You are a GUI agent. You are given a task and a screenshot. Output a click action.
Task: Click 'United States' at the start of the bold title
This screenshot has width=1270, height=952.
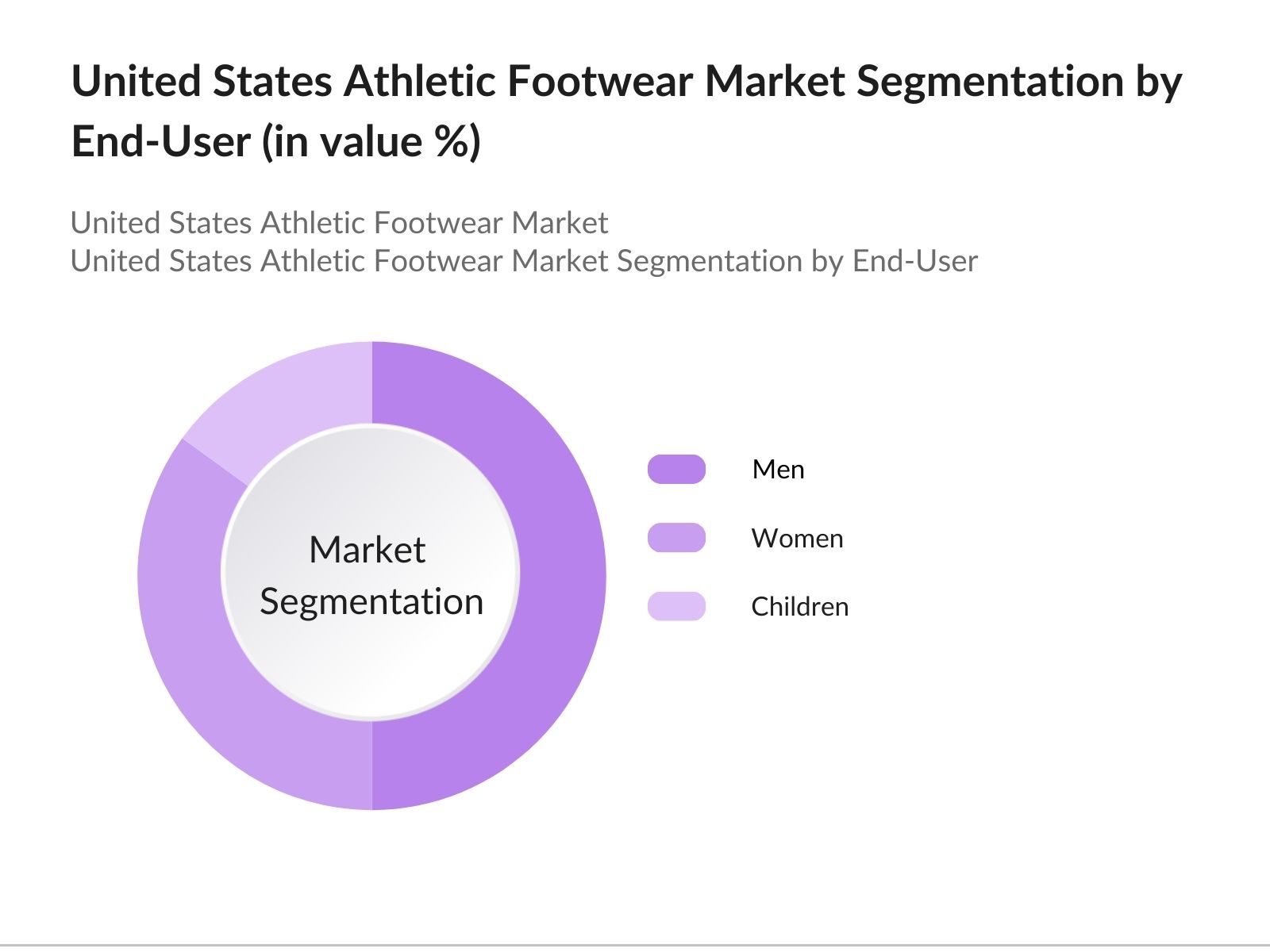(202, 82)
